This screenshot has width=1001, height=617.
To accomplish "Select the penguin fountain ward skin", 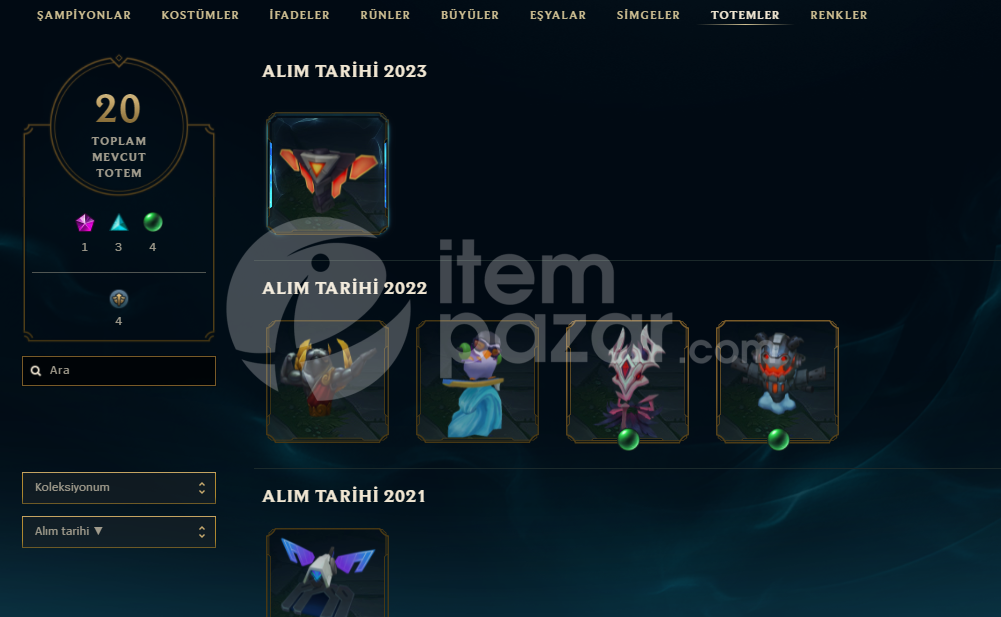I will 478,381.
